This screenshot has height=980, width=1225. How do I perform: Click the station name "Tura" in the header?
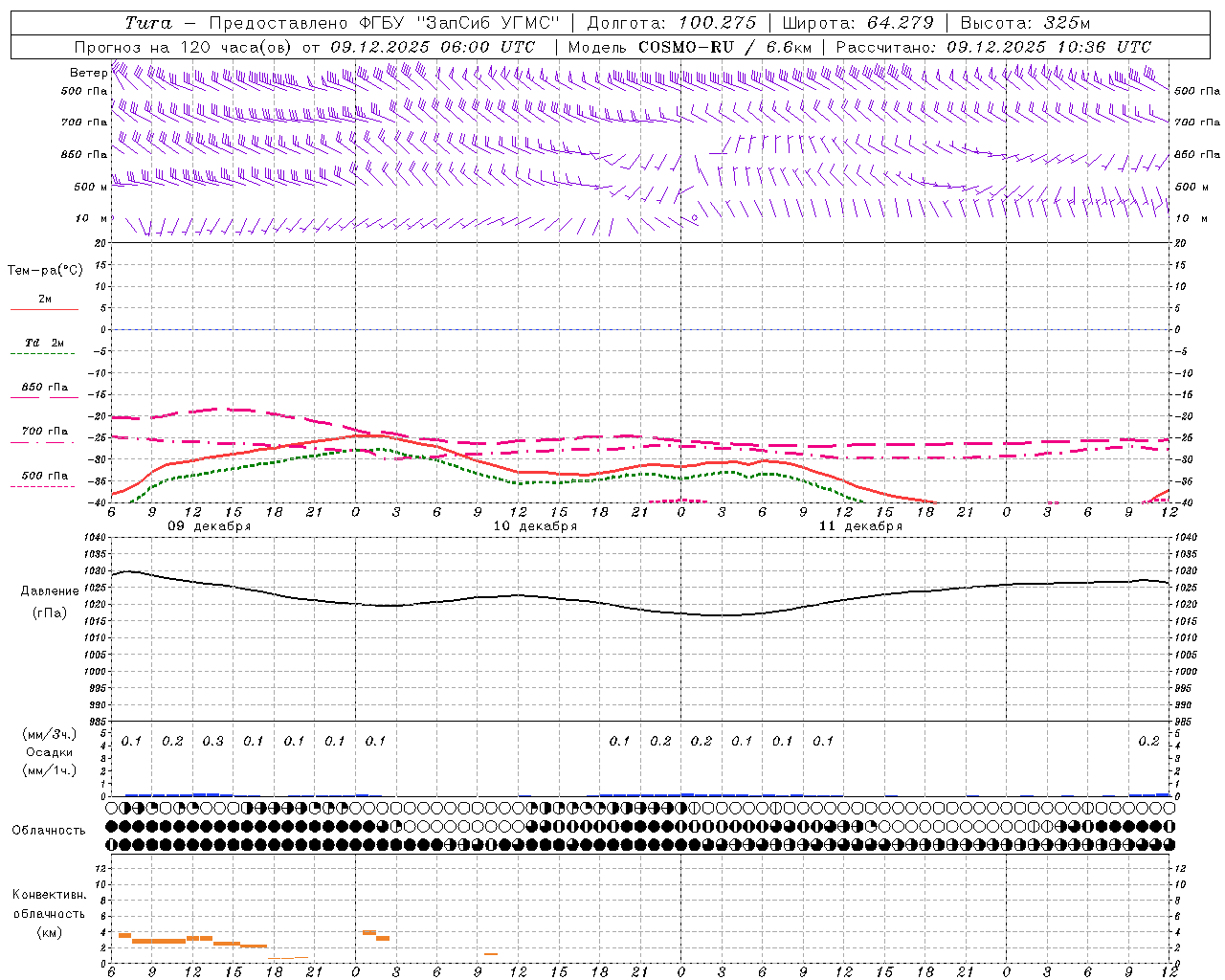(148, 23)
